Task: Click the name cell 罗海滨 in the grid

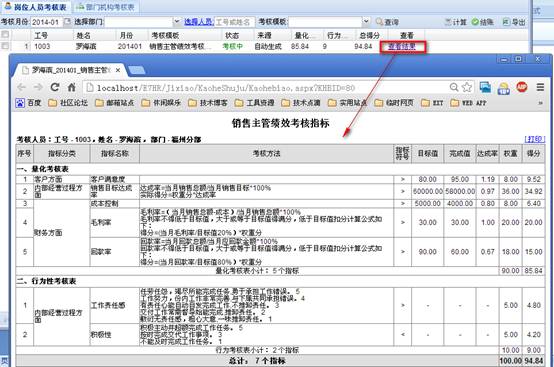Action: [86, 46]
